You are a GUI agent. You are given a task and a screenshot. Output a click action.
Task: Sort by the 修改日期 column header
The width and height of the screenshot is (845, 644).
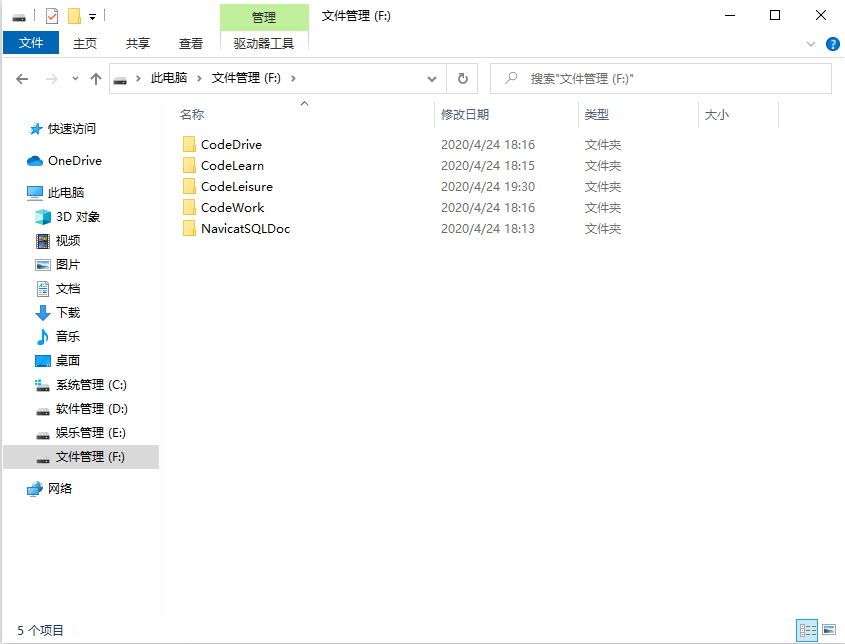pos(465,114)
